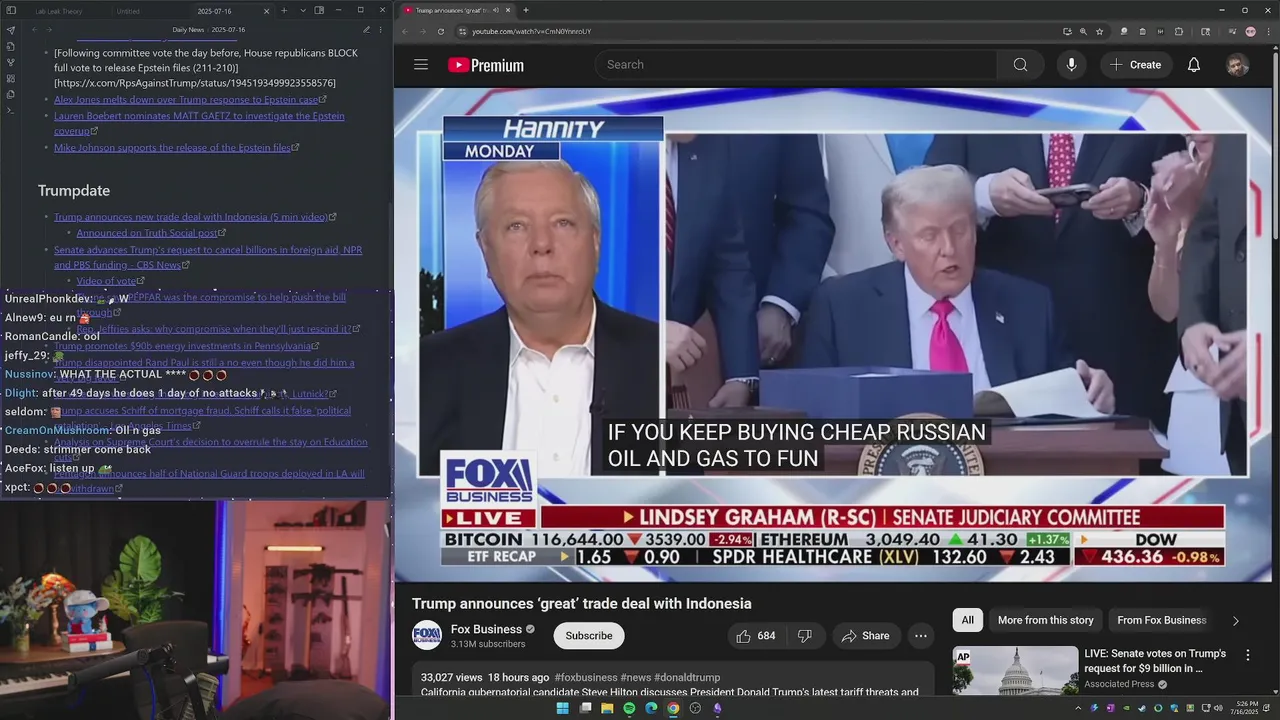The height and width of the screenshot is (720, 1280).
Task: Subscribe to Fox Business channel
Action: click(x=589, y=636)
